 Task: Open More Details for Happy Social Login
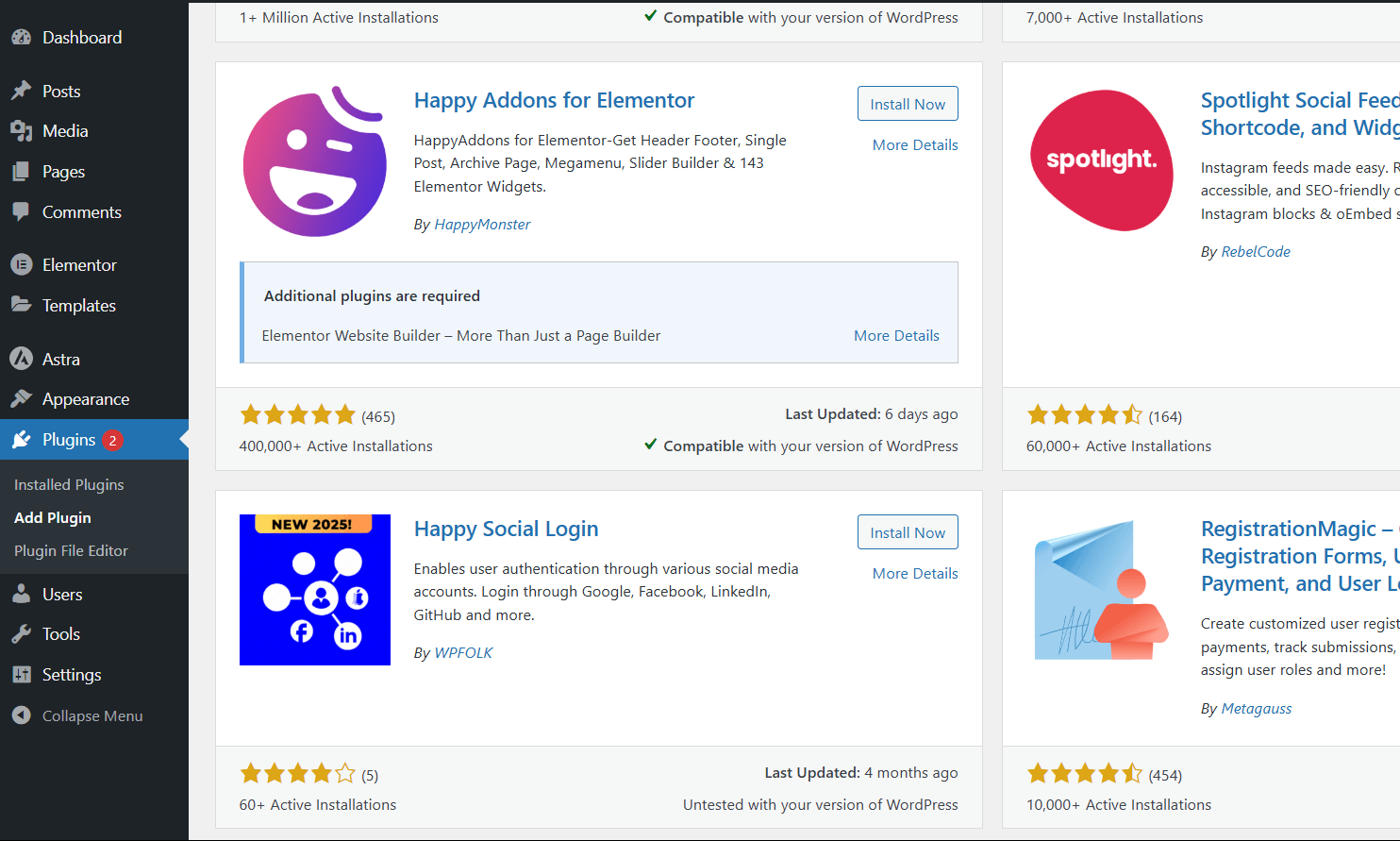coord(915,573)
